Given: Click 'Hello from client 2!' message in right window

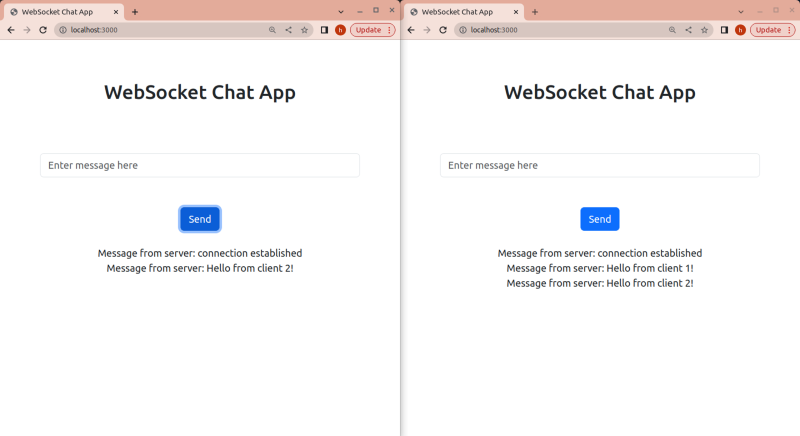Looking at the screenshot, I should tap(600, 283).
